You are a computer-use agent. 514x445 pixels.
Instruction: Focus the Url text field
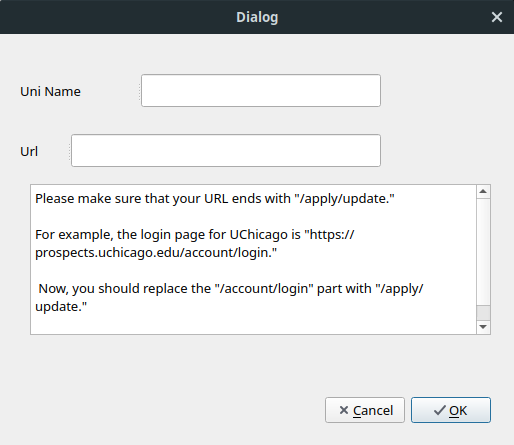226,151
